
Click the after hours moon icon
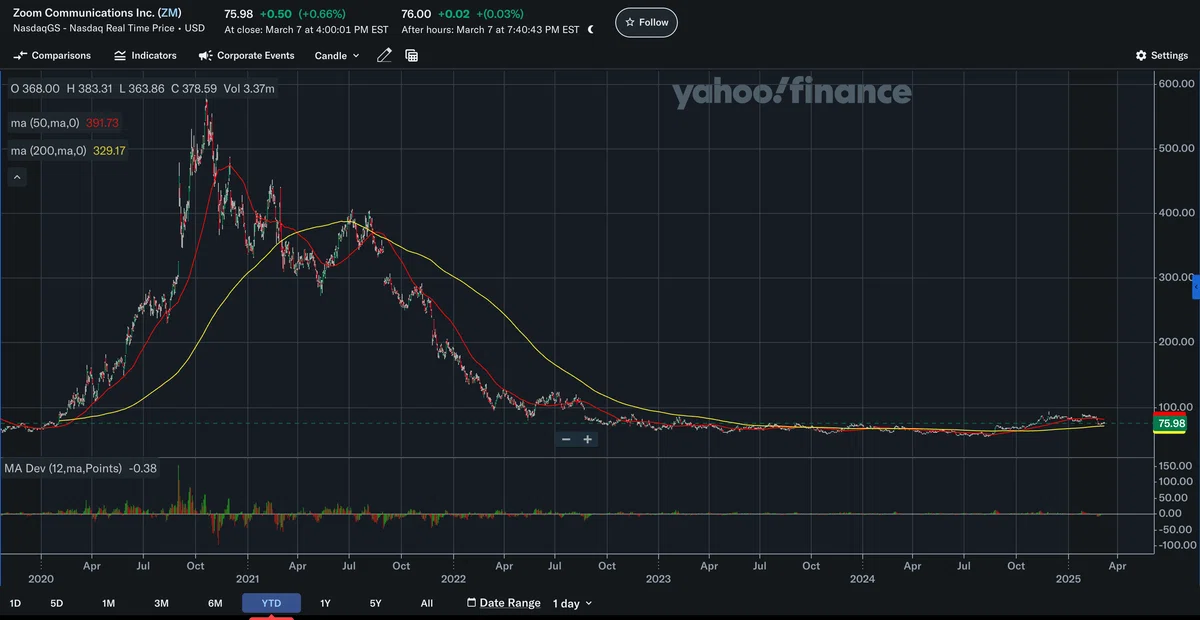pos(591,29)
